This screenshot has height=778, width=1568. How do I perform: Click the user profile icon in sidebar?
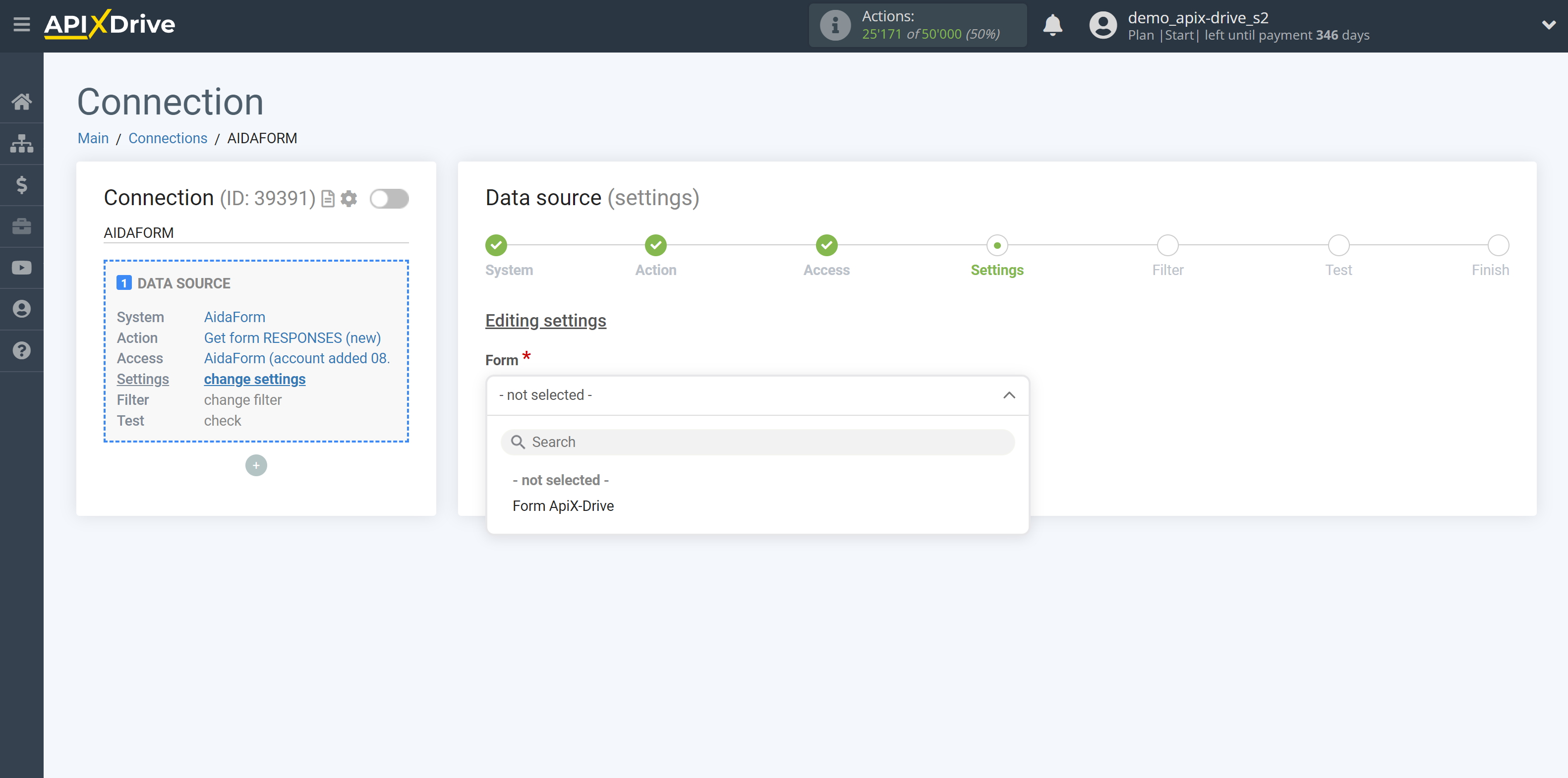[22, 309]
